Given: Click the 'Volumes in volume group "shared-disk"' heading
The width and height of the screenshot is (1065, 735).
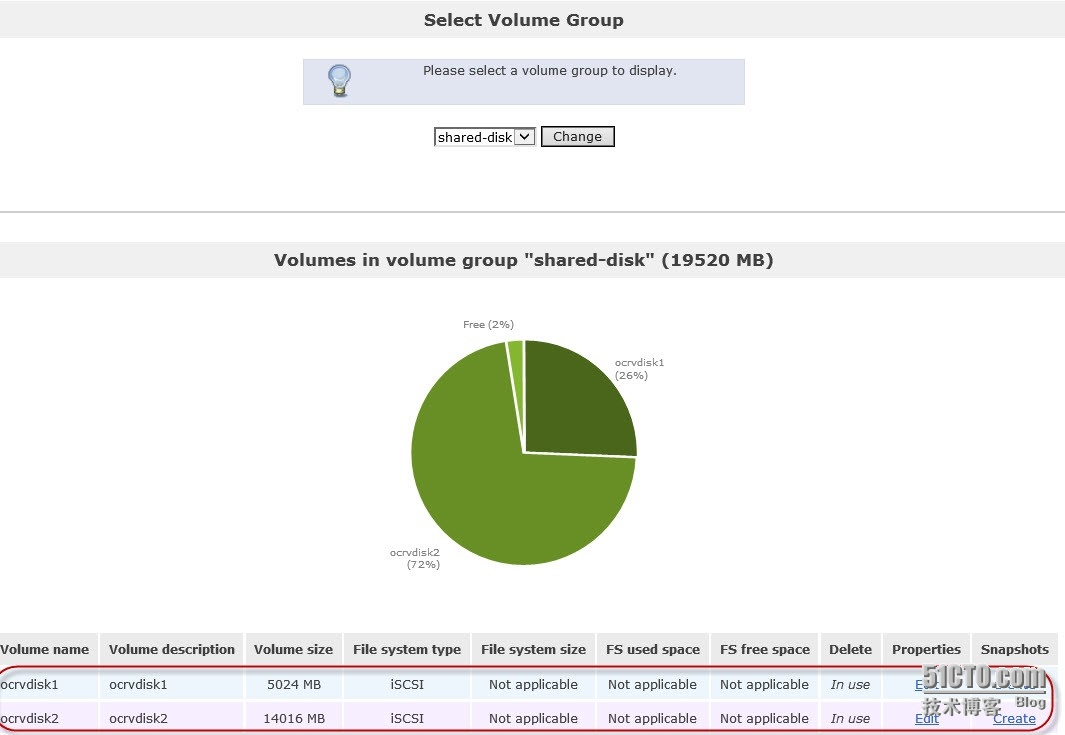Looking at the screenshot, I should click(524, 259).
